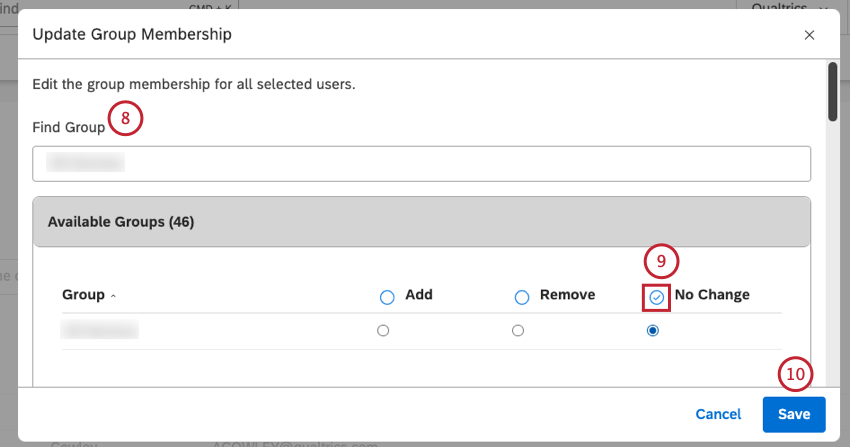850x447 pixels.
Task: Choose Add for the listed group row
Action: pos(383,331)
